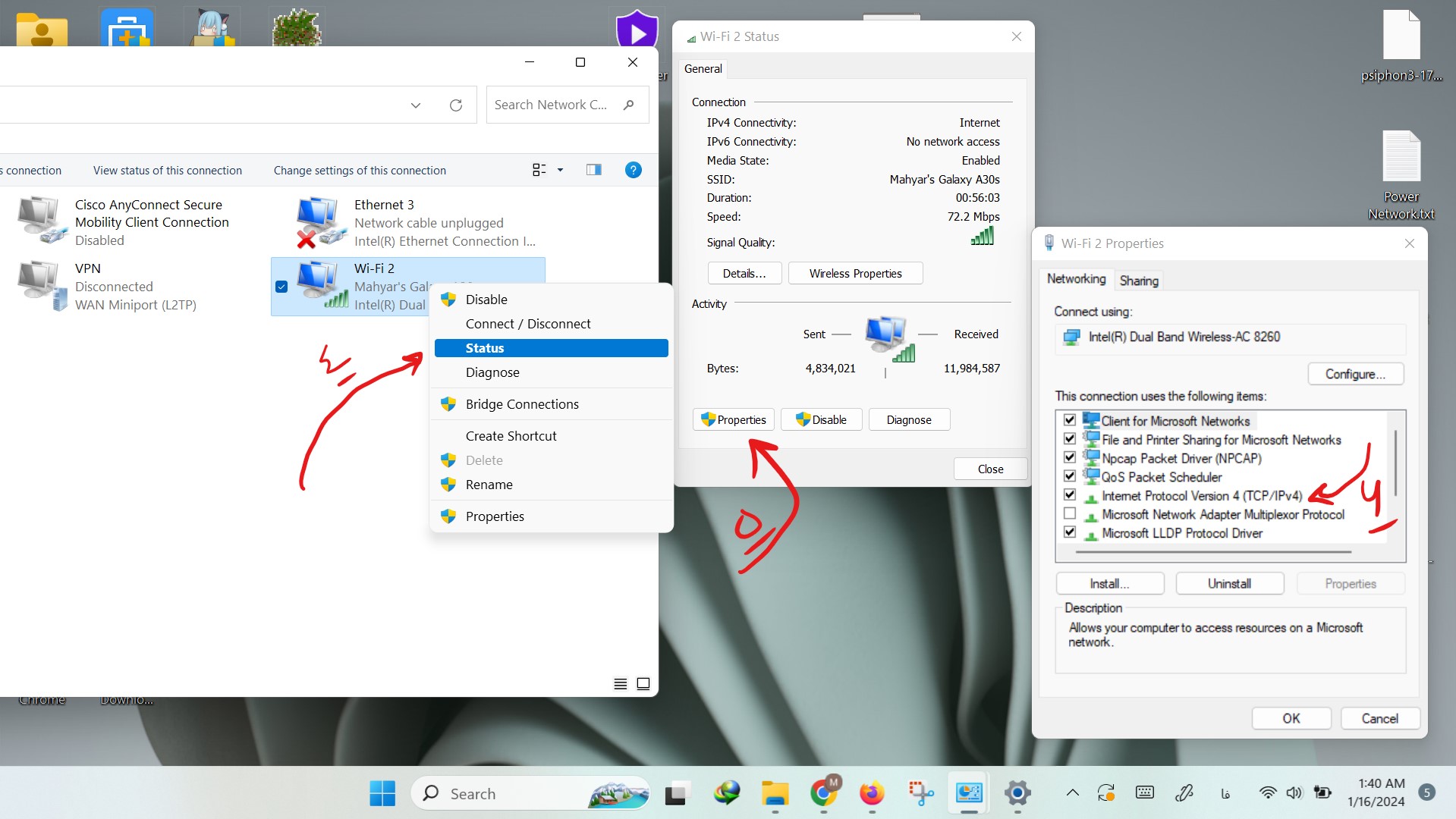This screenshot has height=819, width=1456.
Task: Click View status of this connection
Action: tap(168, 171)
